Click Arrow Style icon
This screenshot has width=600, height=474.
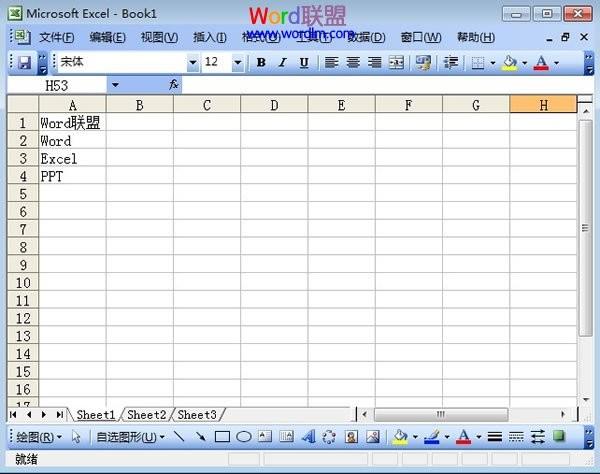coord(538,437)
